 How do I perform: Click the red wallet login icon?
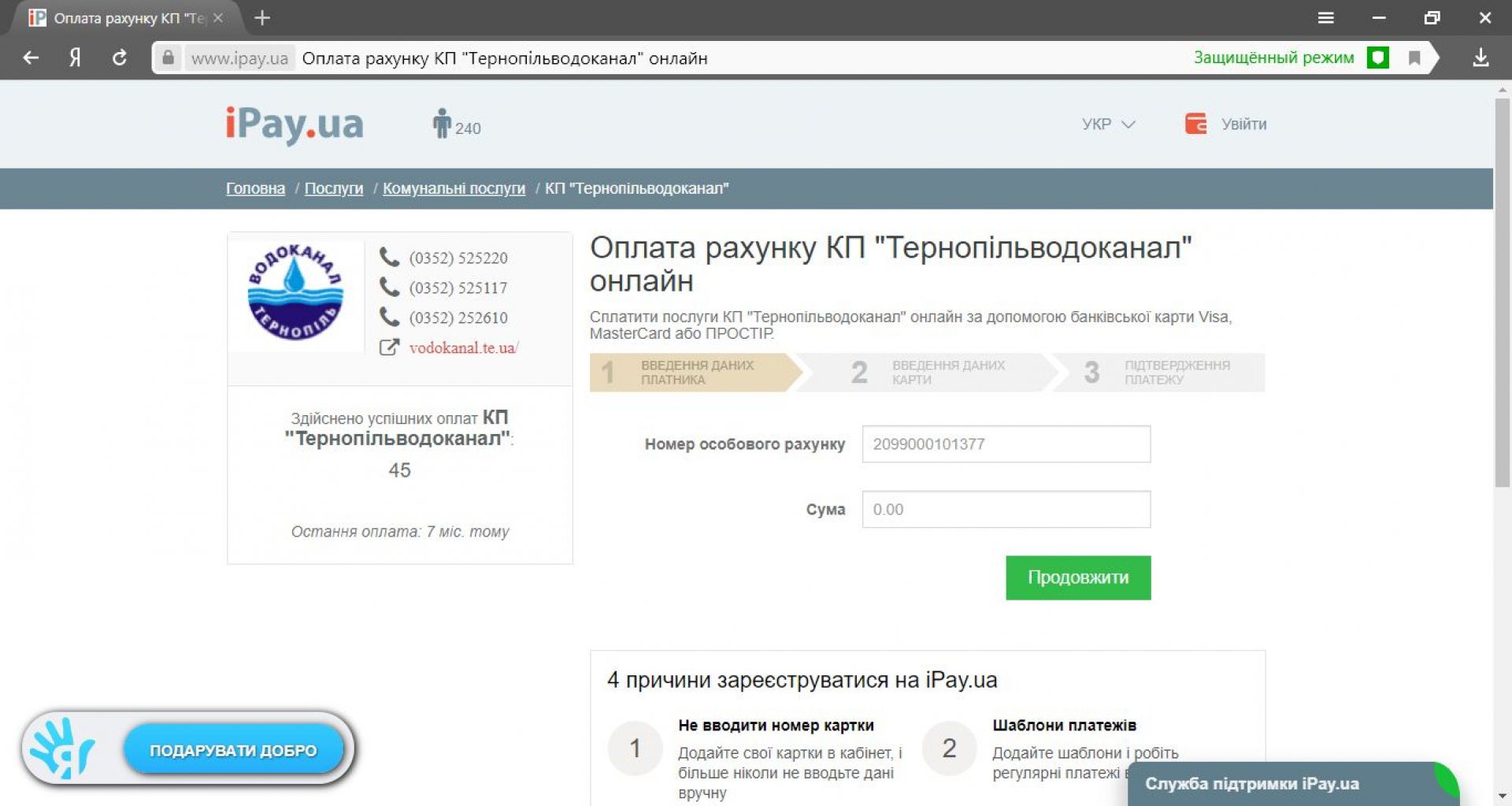click(x=1195, y=124)
